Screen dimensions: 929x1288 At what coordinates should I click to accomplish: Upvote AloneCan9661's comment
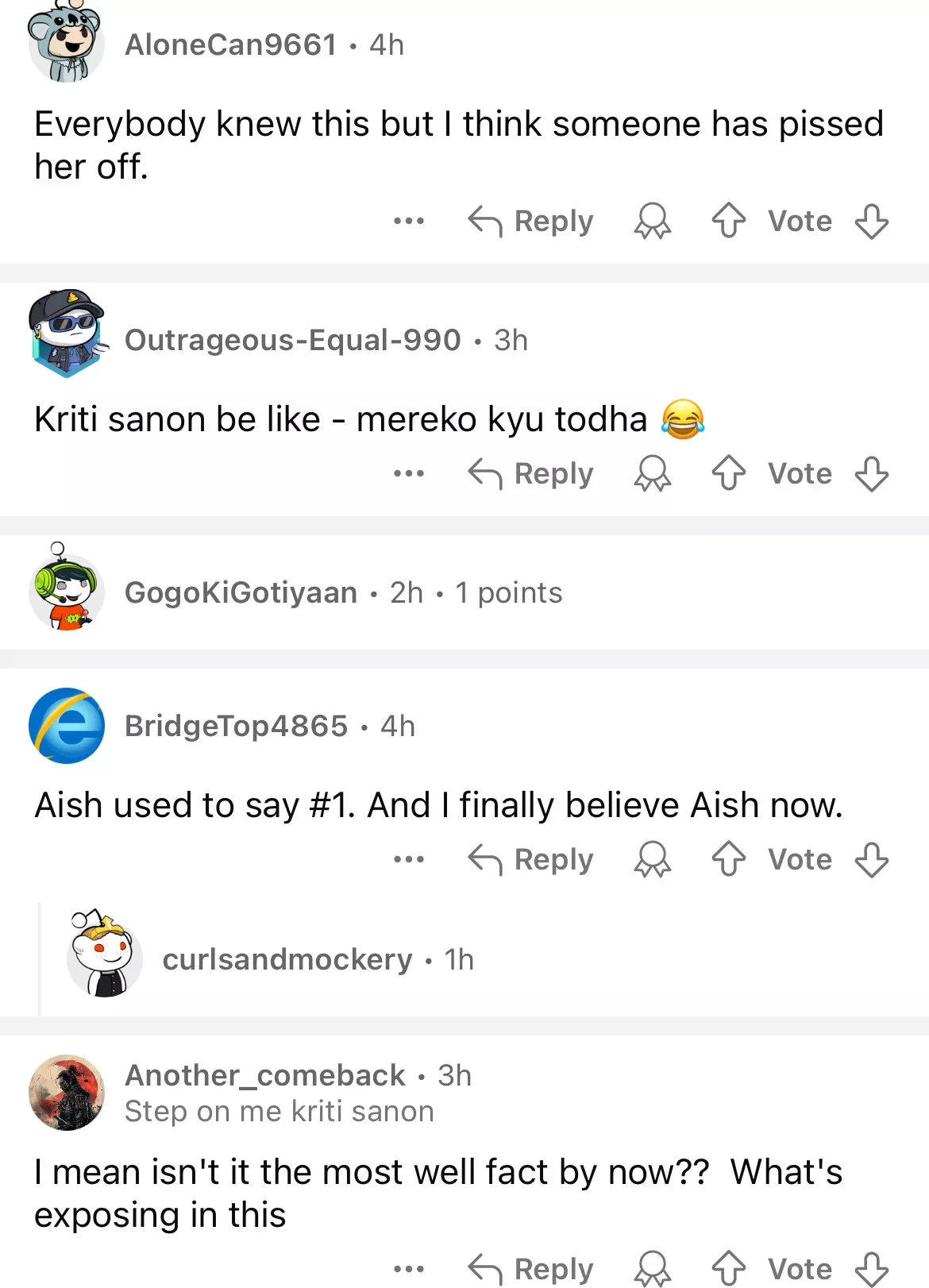728,221
